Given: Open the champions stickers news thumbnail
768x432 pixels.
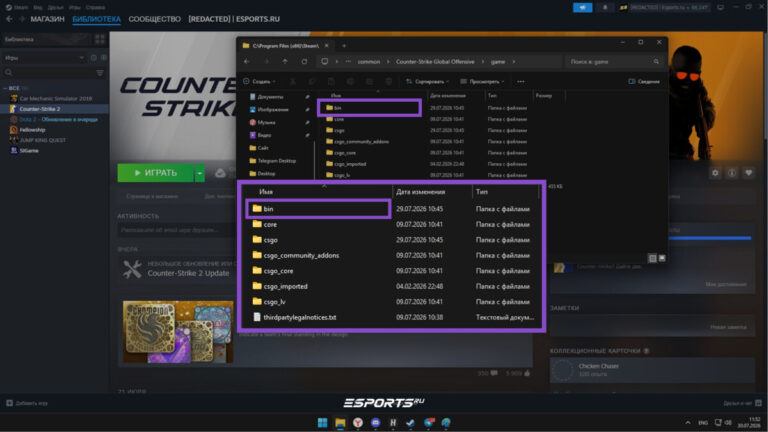Looking at the screenshot, I should pos(178,332).
